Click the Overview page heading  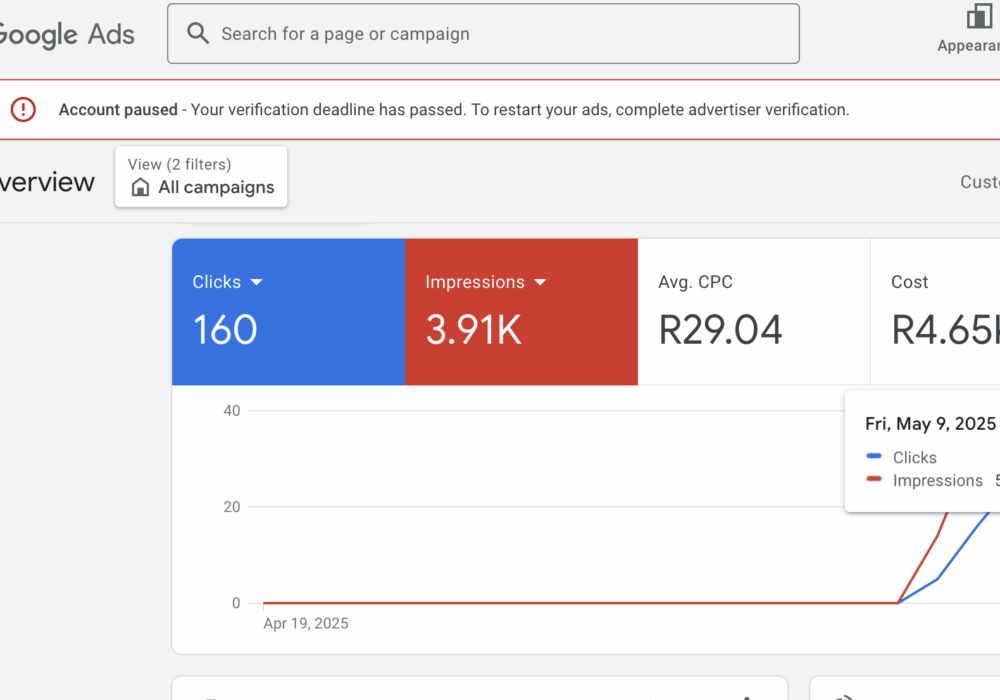pyautogui.click(x=47, y=182)
